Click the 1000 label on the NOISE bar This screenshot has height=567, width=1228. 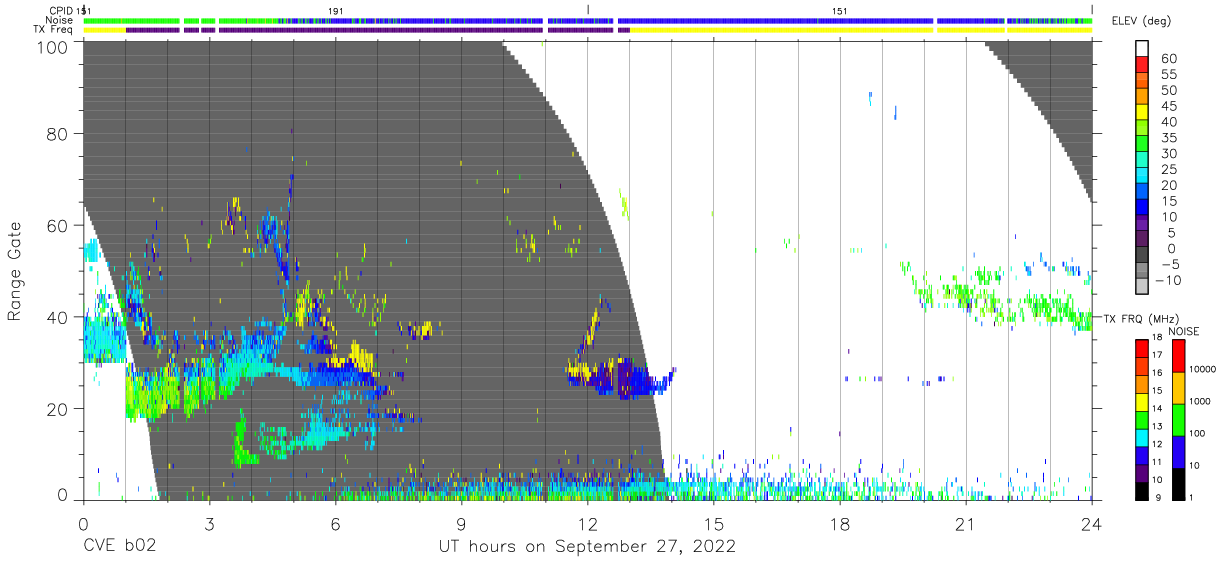(x=1200, y=401)
